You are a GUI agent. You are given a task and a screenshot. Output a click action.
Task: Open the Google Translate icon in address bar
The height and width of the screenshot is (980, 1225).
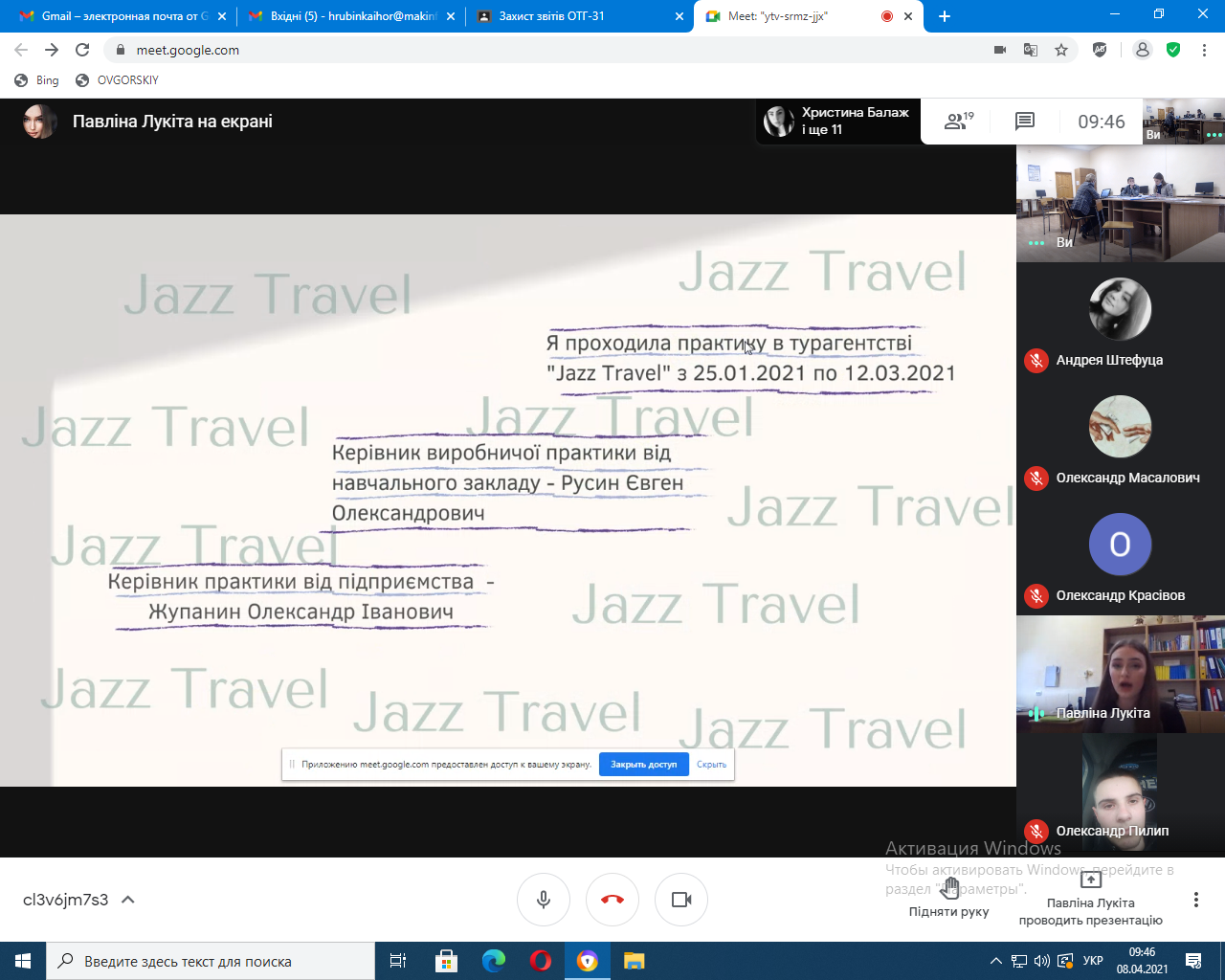coord(1031,50)
